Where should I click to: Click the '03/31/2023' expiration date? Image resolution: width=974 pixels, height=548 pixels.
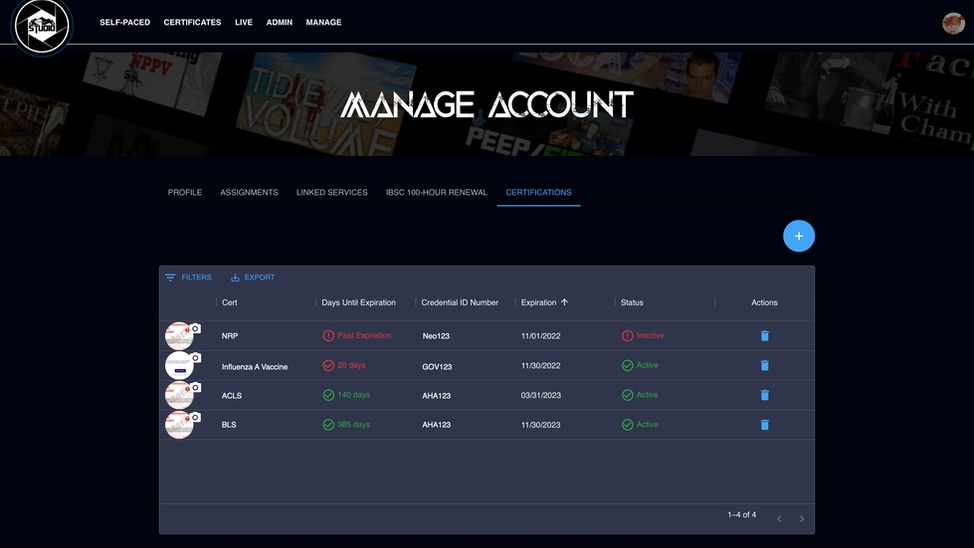541,396
